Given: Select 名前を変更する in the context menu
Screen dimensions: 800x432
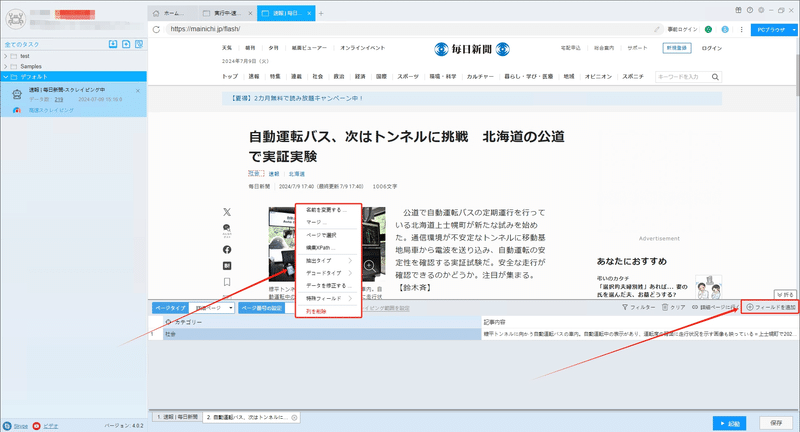Looking at the screenshot, I should (328, 210).
